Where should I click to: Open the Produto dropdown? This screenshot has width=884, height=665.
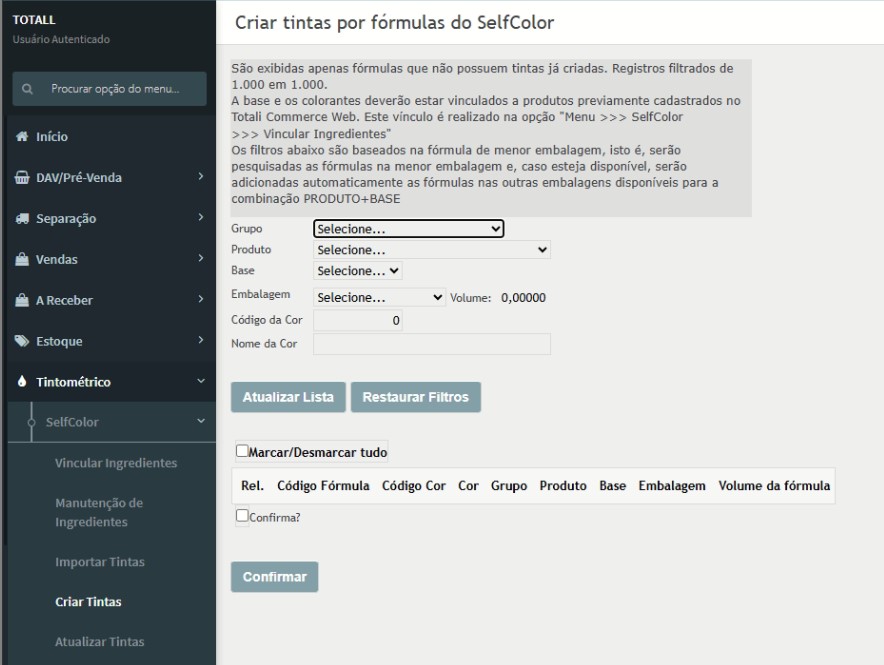pyautogui.click(x=432, y=250)
